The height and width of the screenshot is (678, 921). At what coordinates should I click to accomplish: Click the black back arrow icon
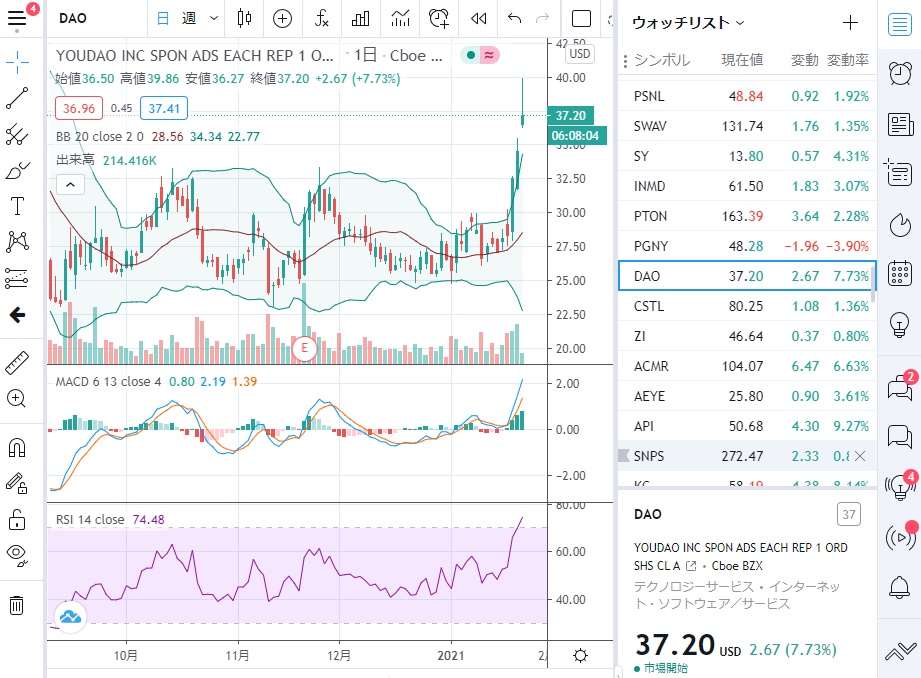click(x=17, y=315)
